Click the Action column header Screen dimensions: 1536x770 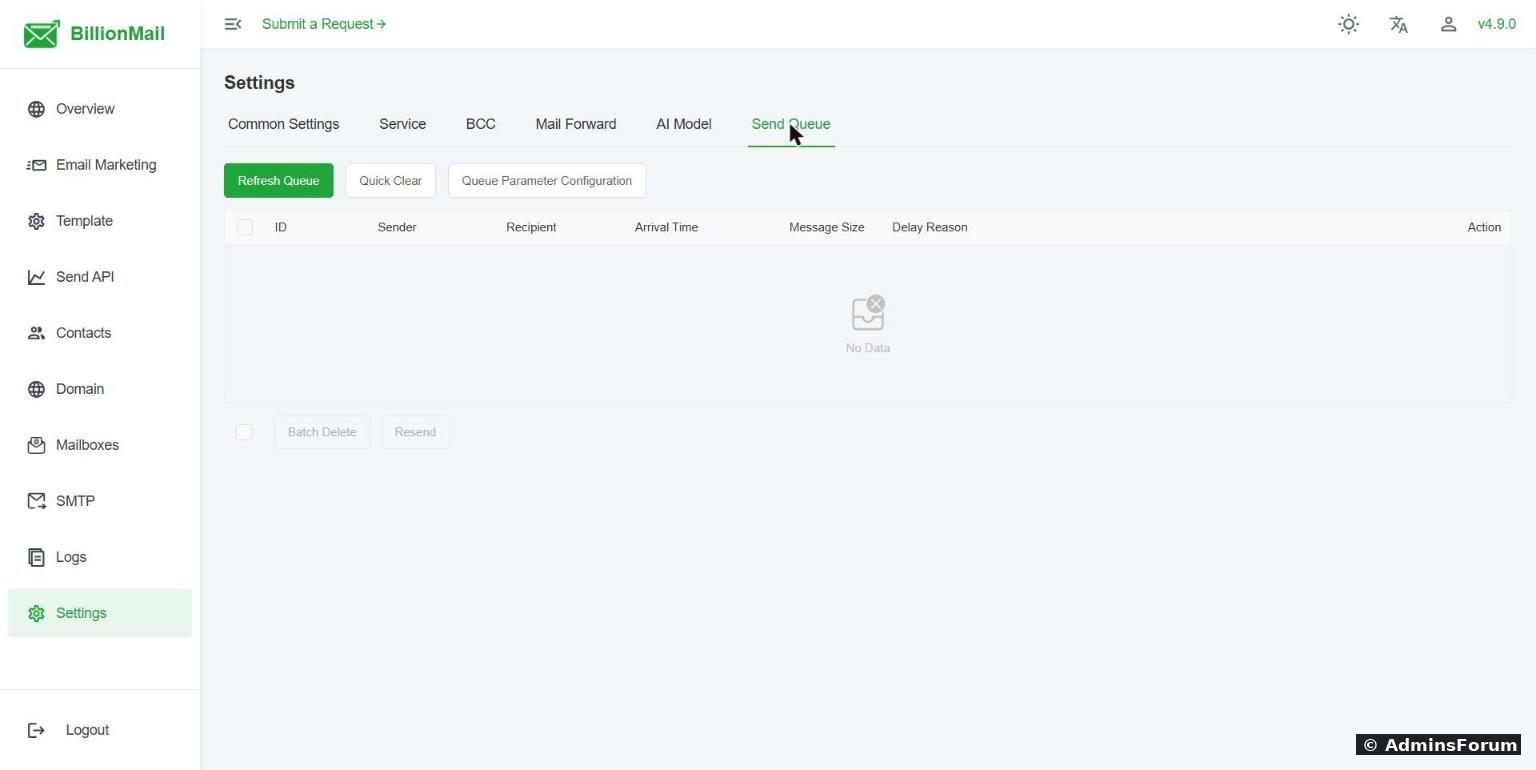pos(1484,227)
